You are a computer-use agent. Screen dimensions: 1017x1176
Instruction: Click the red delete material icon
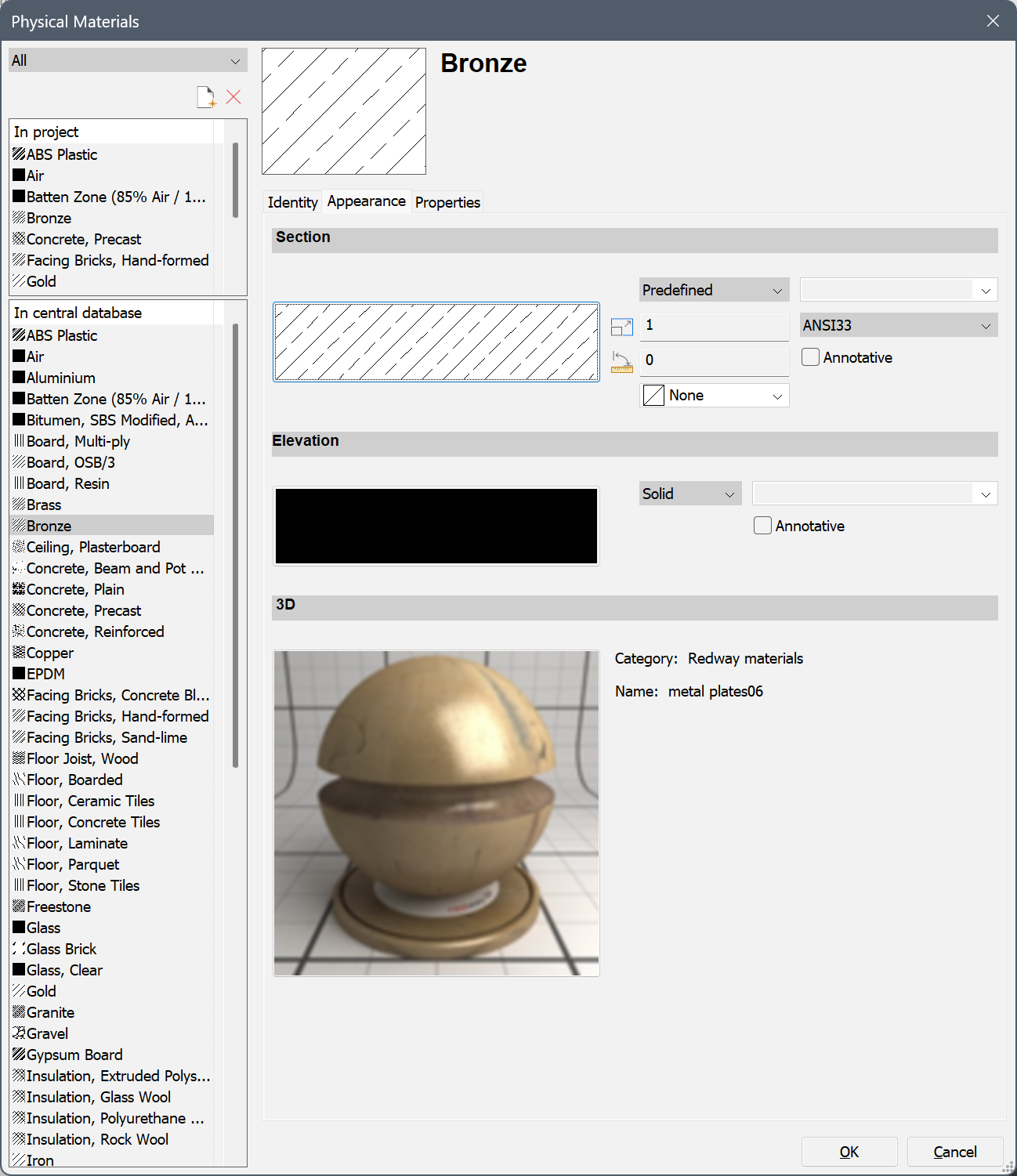point(233,97)
